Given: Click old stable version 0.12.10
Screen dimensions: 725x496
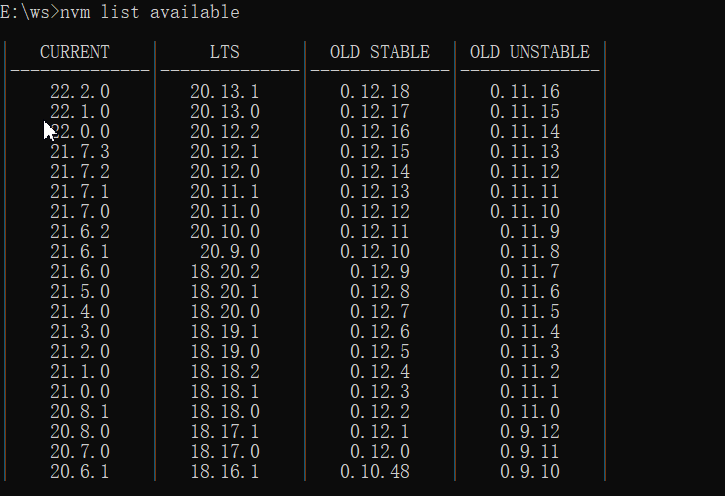Looking at the screenshot, I should [x=375, y=251].
